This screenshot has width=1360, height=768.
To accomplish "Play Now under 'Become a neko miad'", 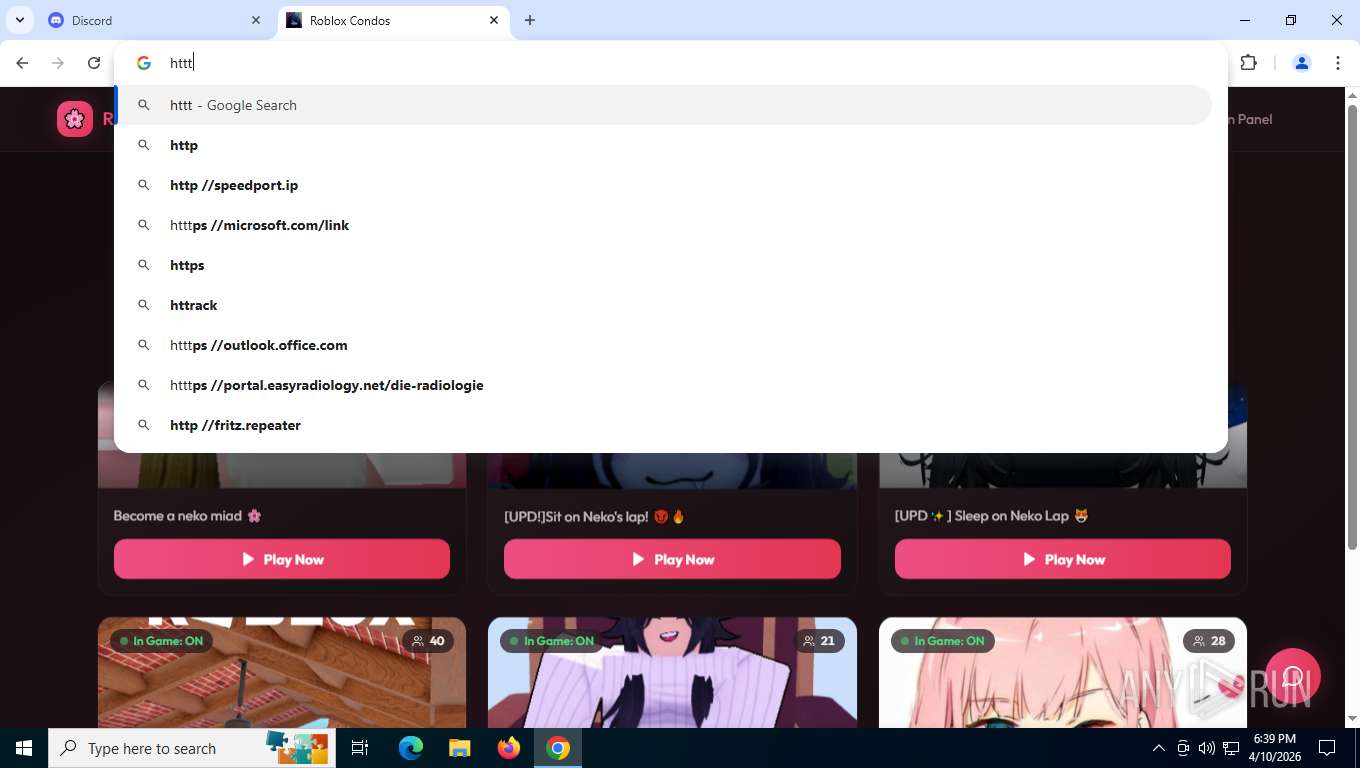I will pyautogui.click(x=282, y=559).
